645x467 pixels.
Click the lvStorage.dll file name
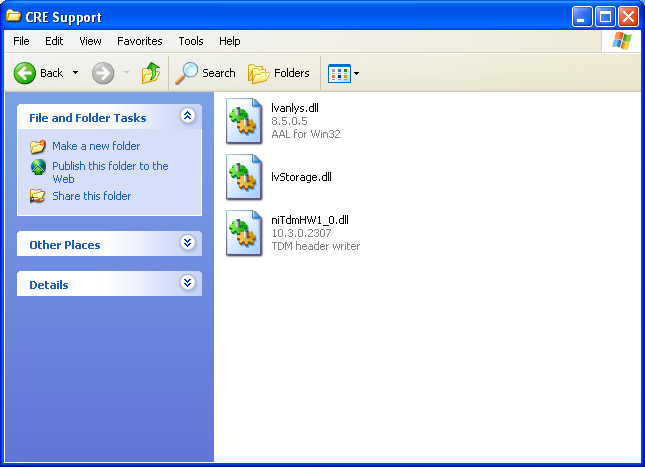click(301, 177)
